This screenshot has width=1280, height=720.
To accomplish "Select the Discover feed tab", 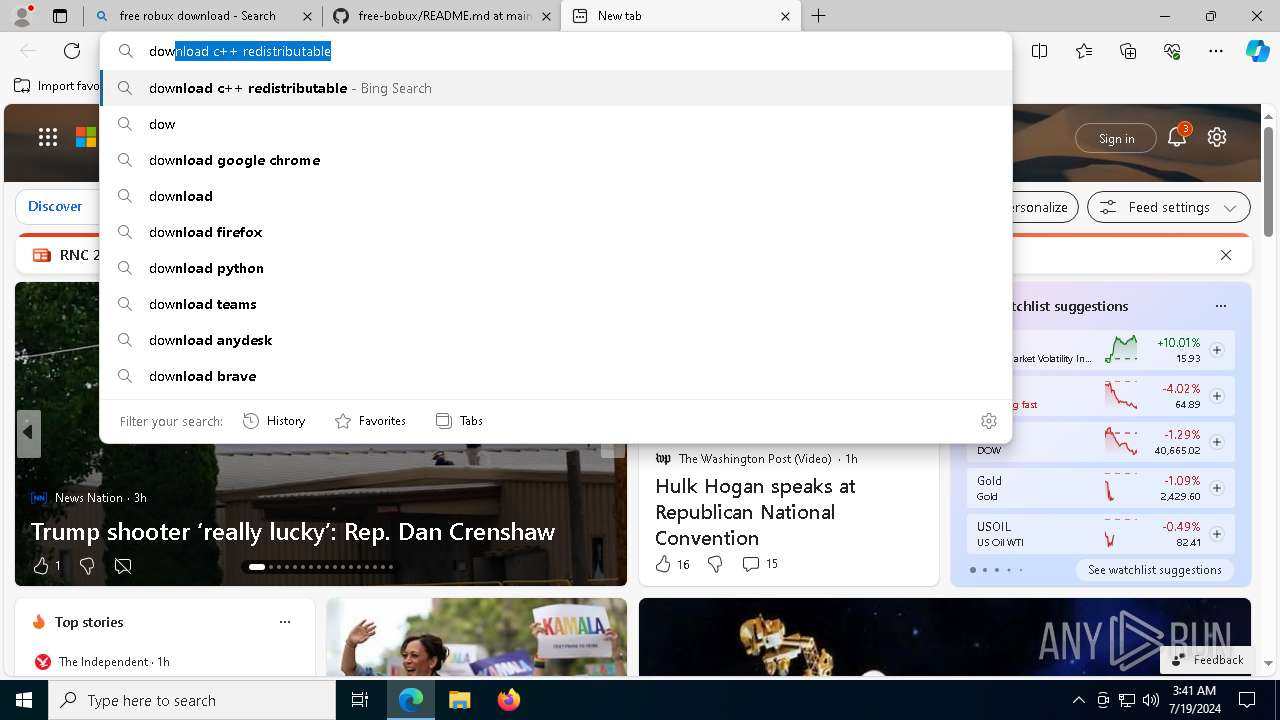I will [55, 206].
